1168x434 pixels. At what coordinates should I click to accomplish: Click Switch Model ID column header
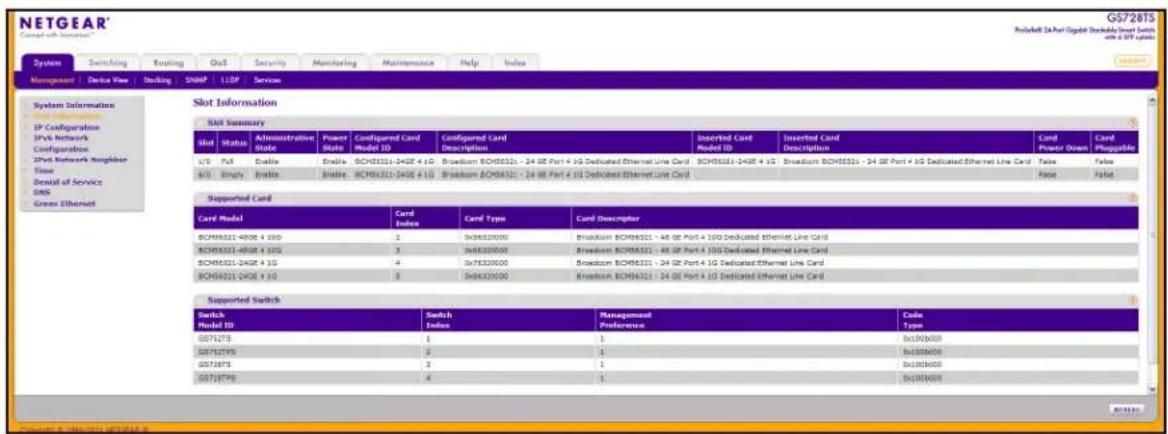(306, 320)
